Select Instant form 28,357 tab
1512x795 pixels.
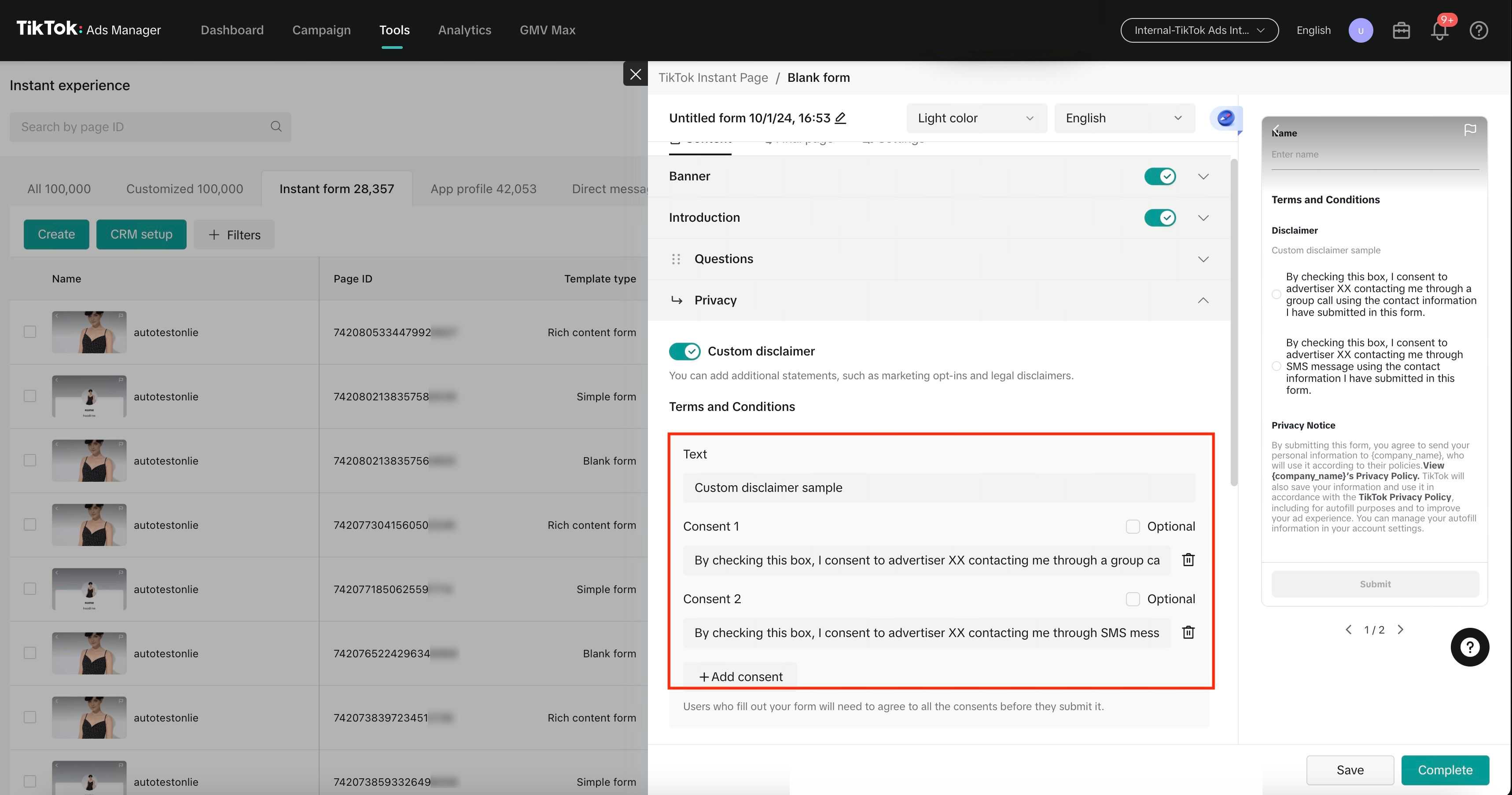point(336,189)
